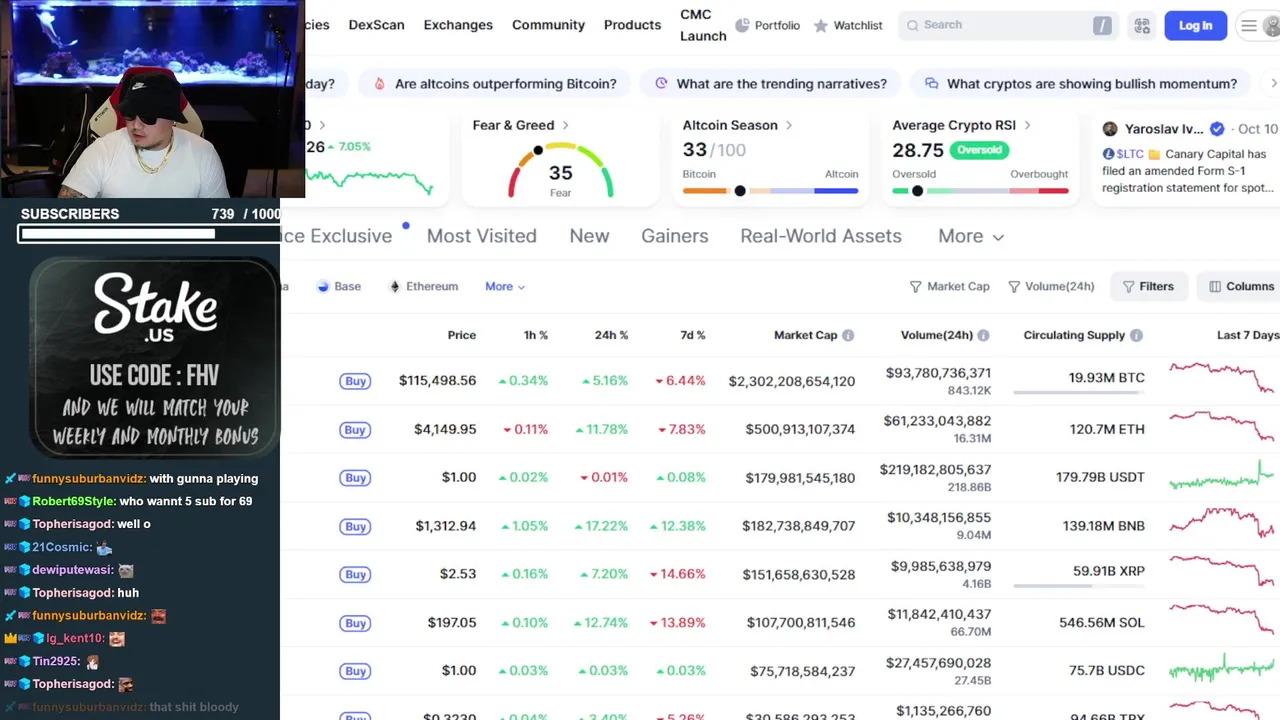This screenshot has width=1280, height=720.
Task: Switch to the Most Visited tab
Action: (481, 236)
